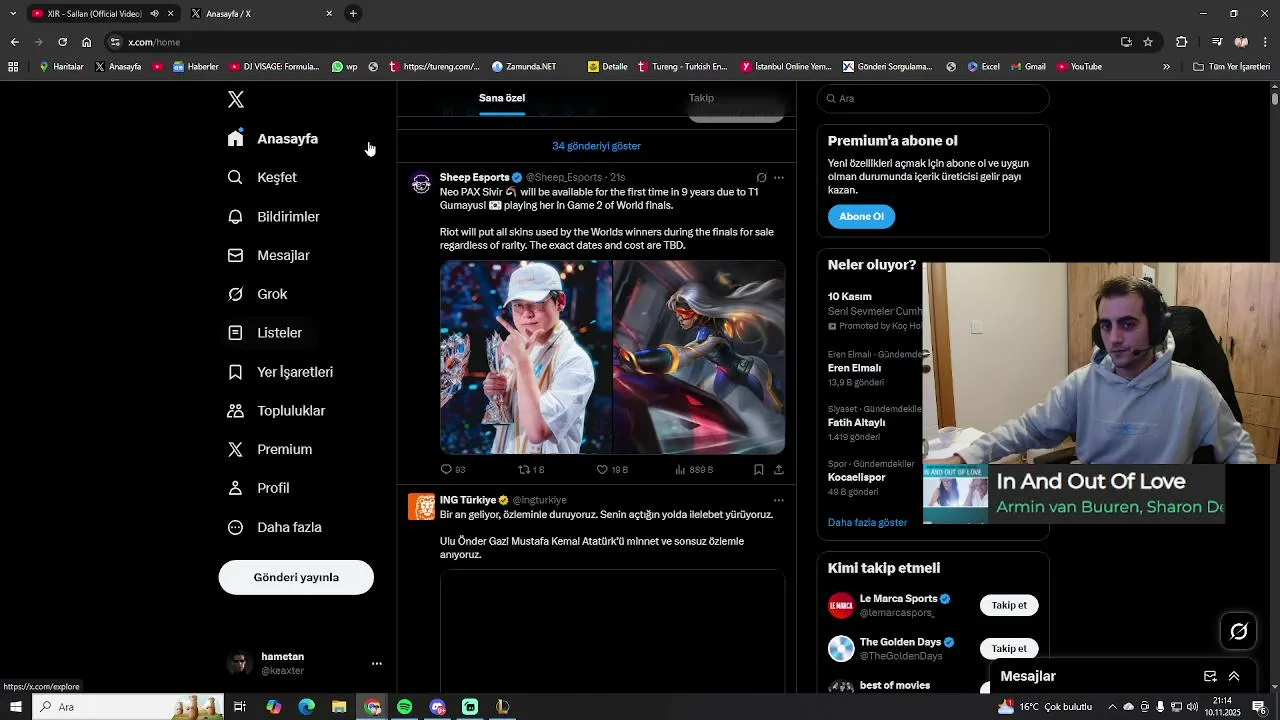Mute the XIR - Sallan tab audio
1280x720 pixels.
(154, 14)
